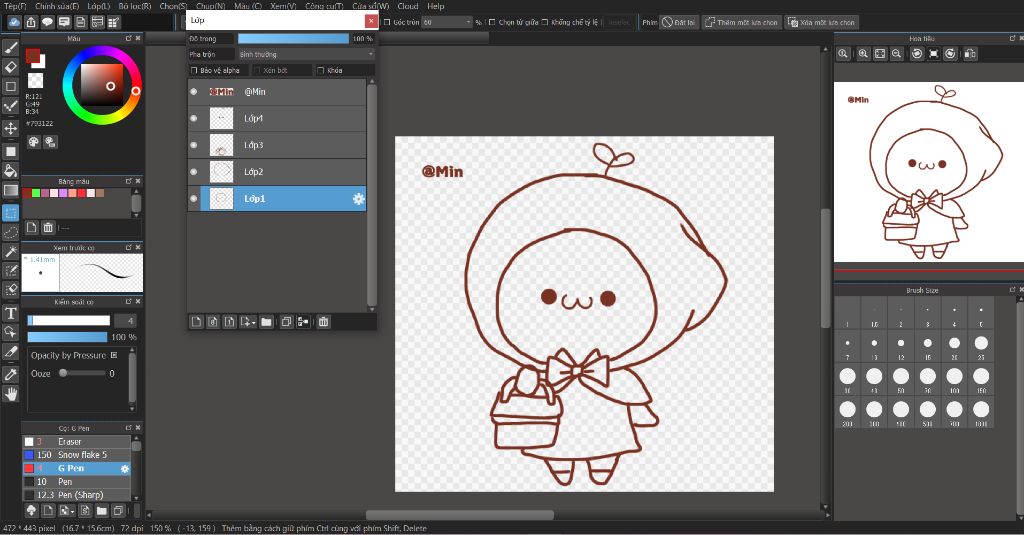
Task: Download cloud brush in brush panel
Action: [x=31, y=510]
